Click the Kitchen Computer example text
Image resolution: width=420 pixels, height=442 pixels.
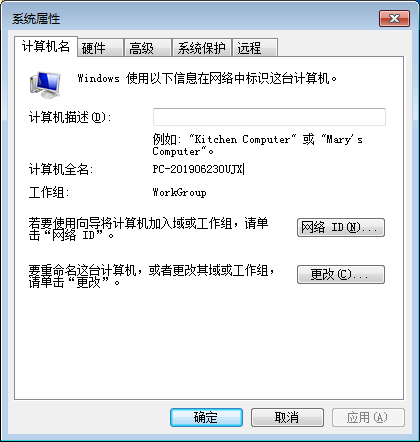tap(242, 139)
